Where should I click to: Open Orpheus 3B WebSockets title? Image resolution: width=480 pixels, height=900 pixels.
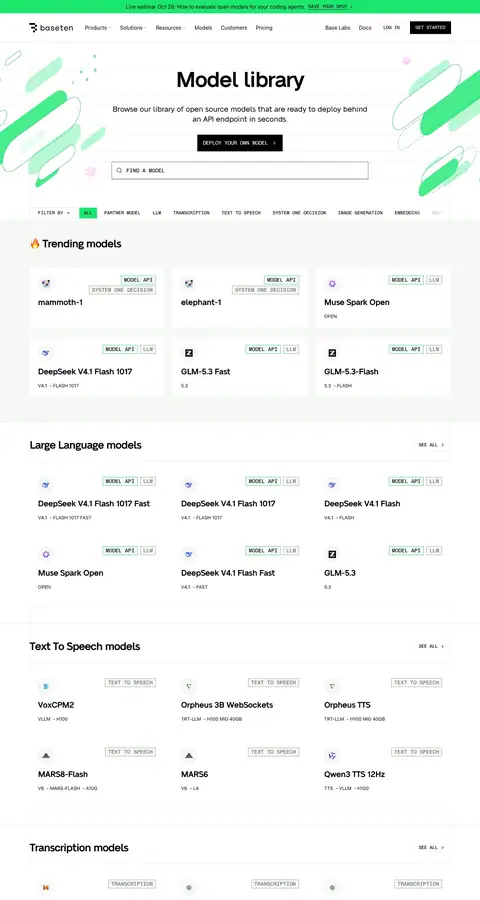tap(227, 705)
